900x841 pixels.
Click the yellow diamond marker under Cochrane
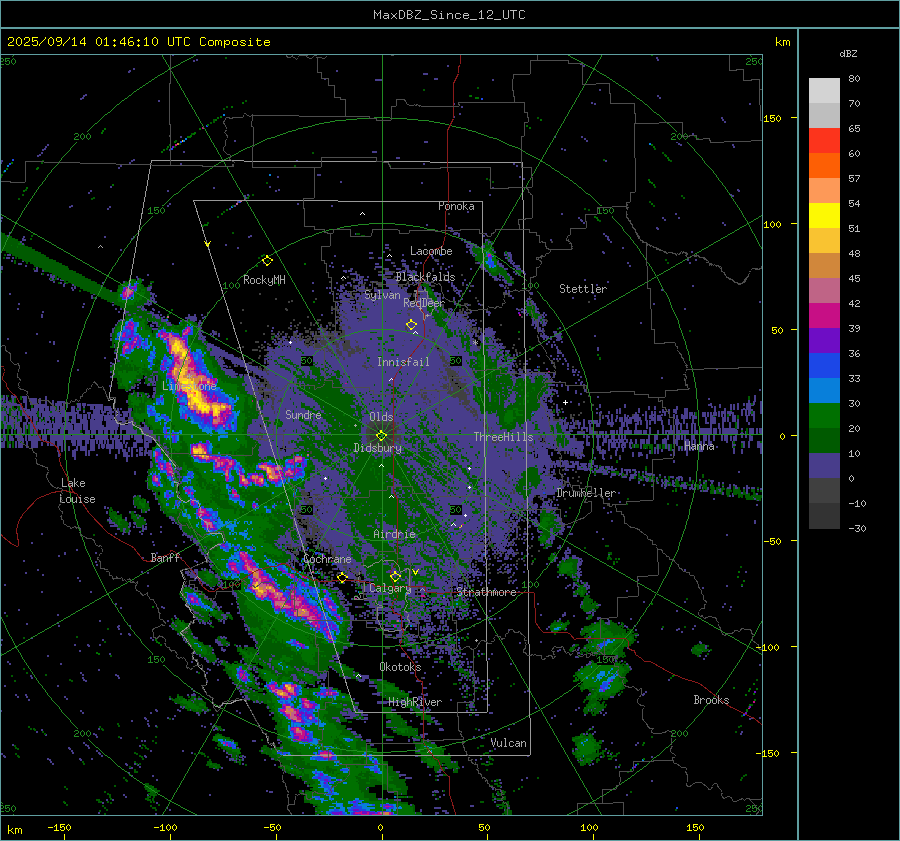coord(342,577)
